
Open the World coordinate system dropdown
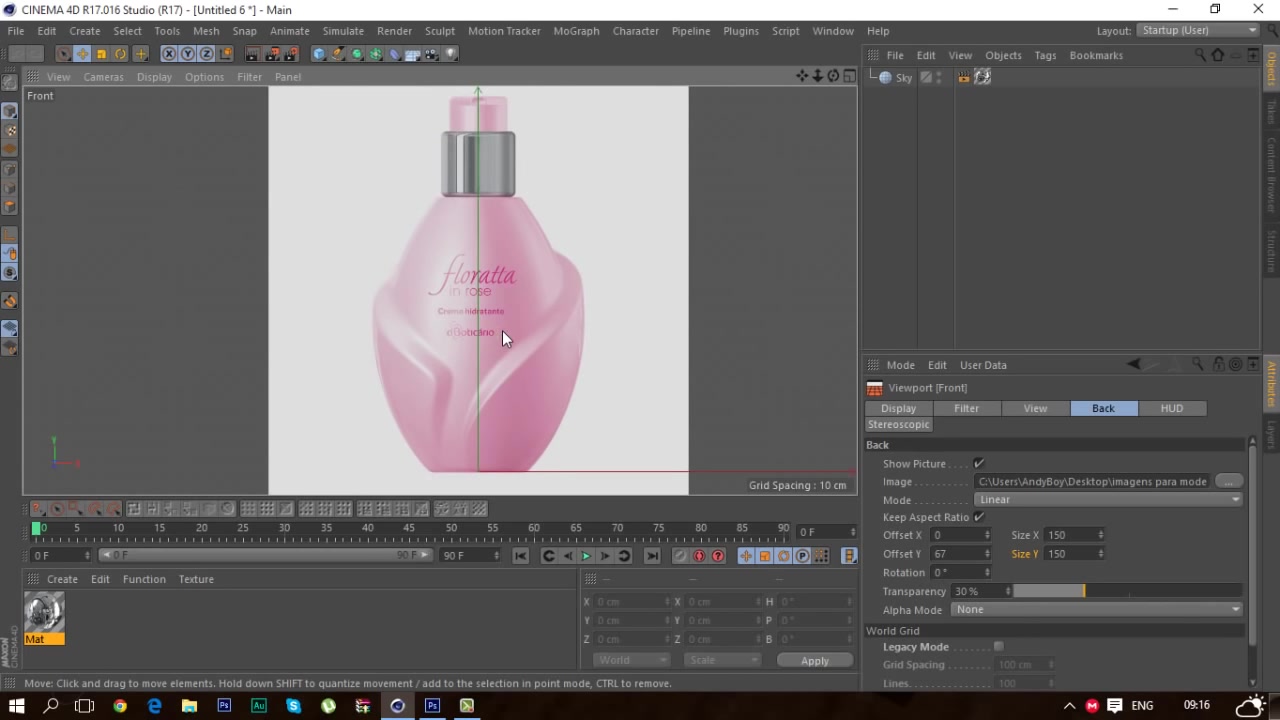pos(630,659)
